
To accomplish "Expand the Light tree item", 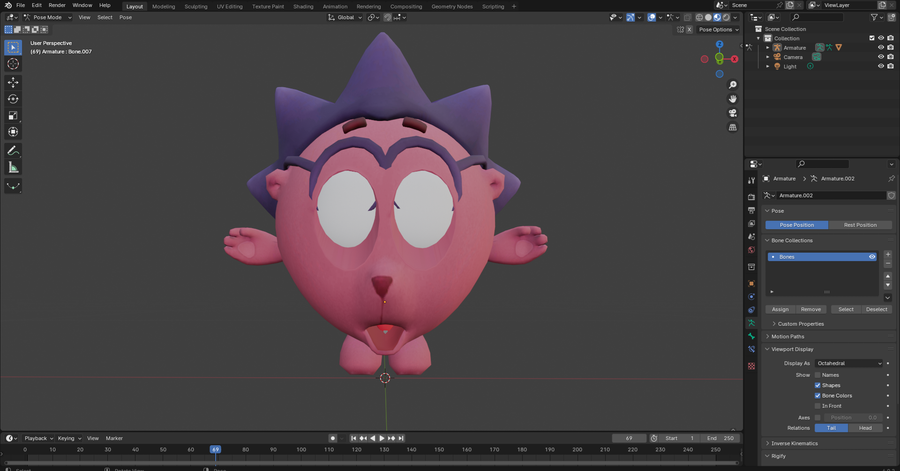I will 767,66.
